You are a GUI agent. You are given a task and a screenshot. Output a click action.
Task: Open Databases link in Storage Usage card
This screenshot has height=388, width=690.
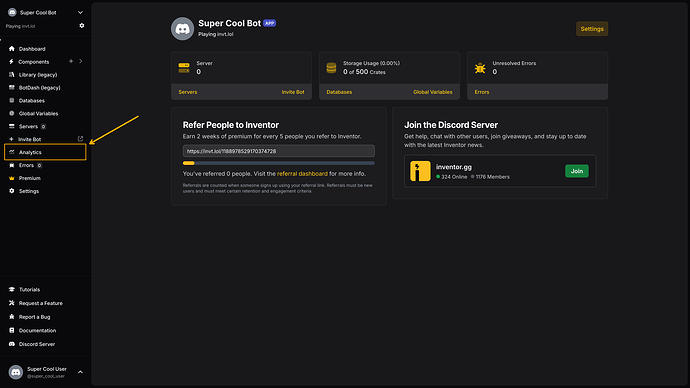(x=339, y=92)
